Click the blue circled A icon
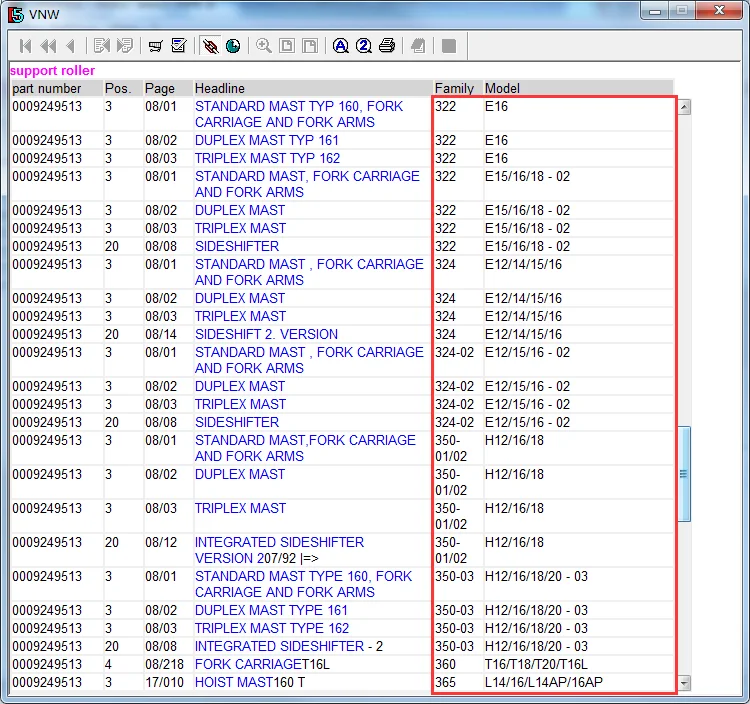750x704 pixels. click(341, 46)
